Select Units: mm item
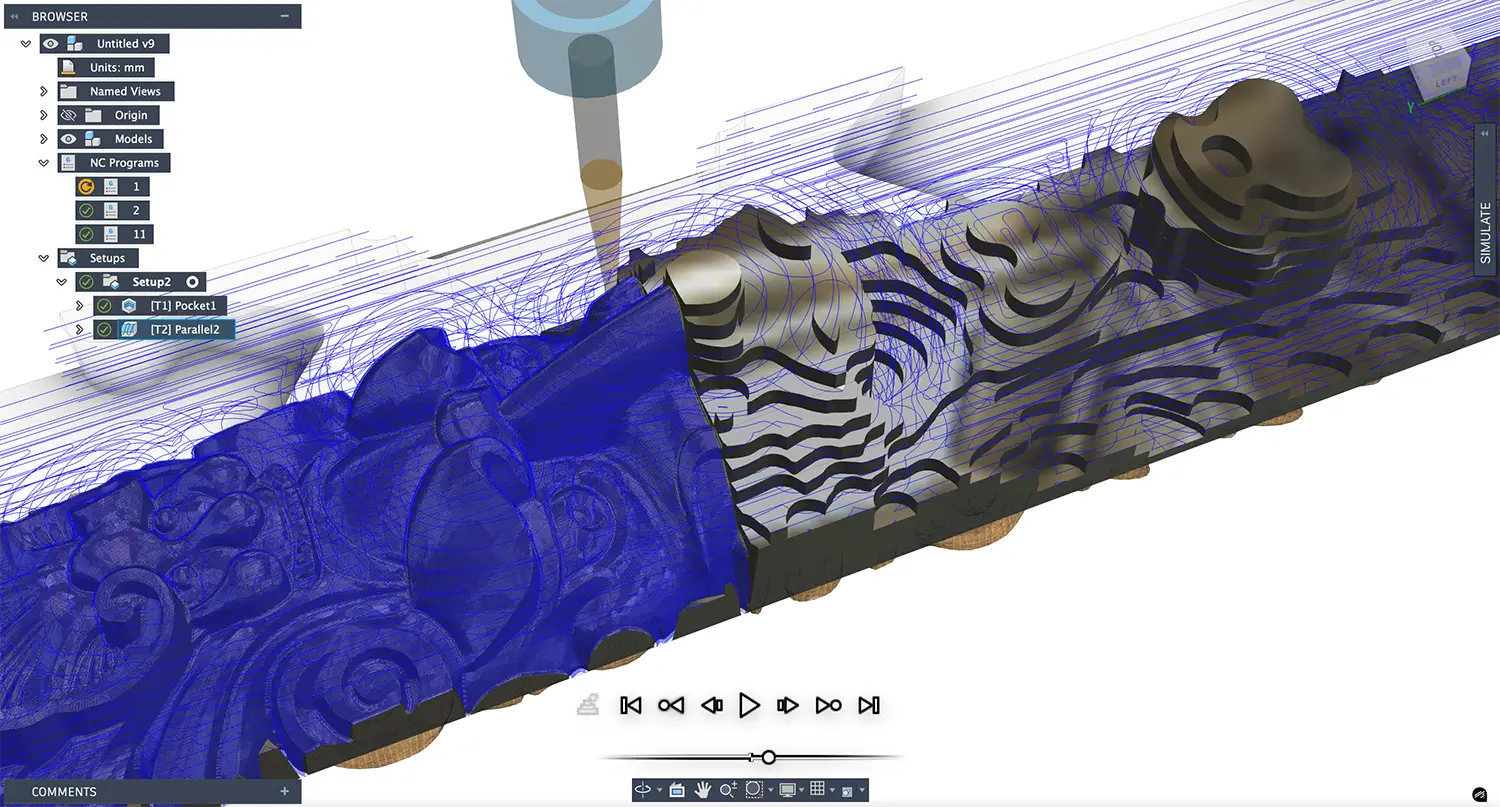The height and width of the screenshot is (807, 1500). coord(106,67)
